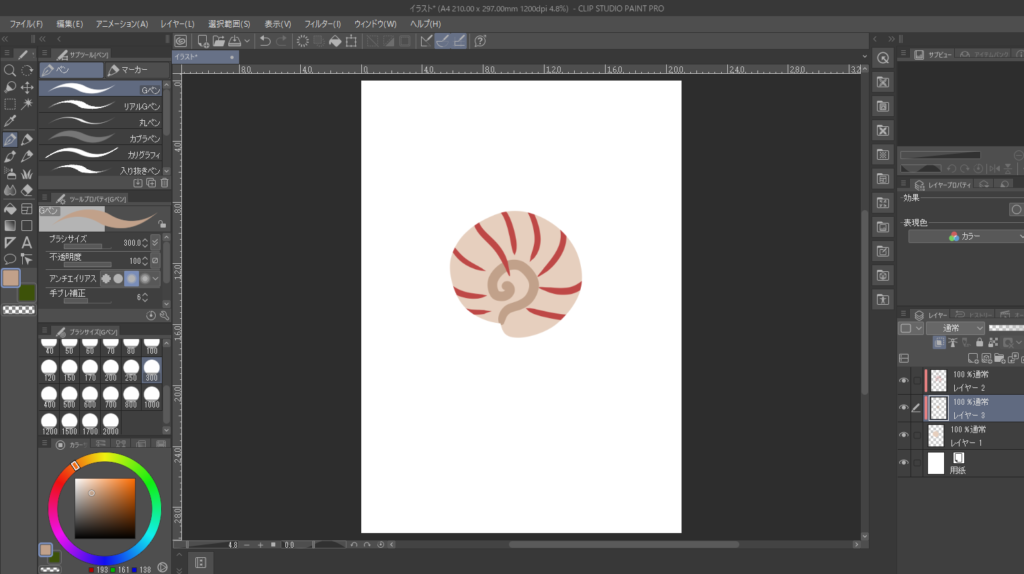Open the カラー expression color dropdown

coord(965,236)
